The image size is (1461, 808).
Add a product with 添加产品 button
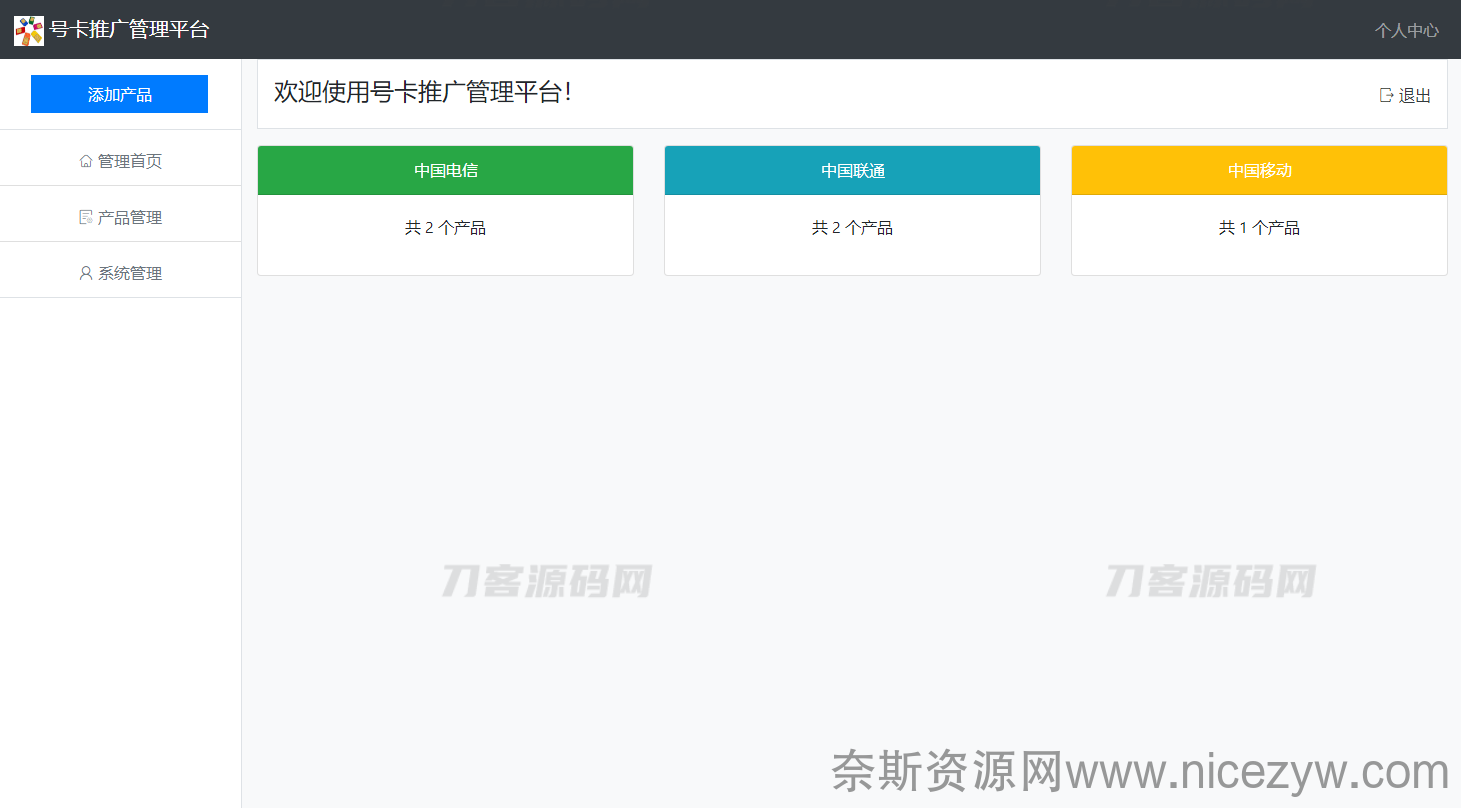(x=119, y=94)
